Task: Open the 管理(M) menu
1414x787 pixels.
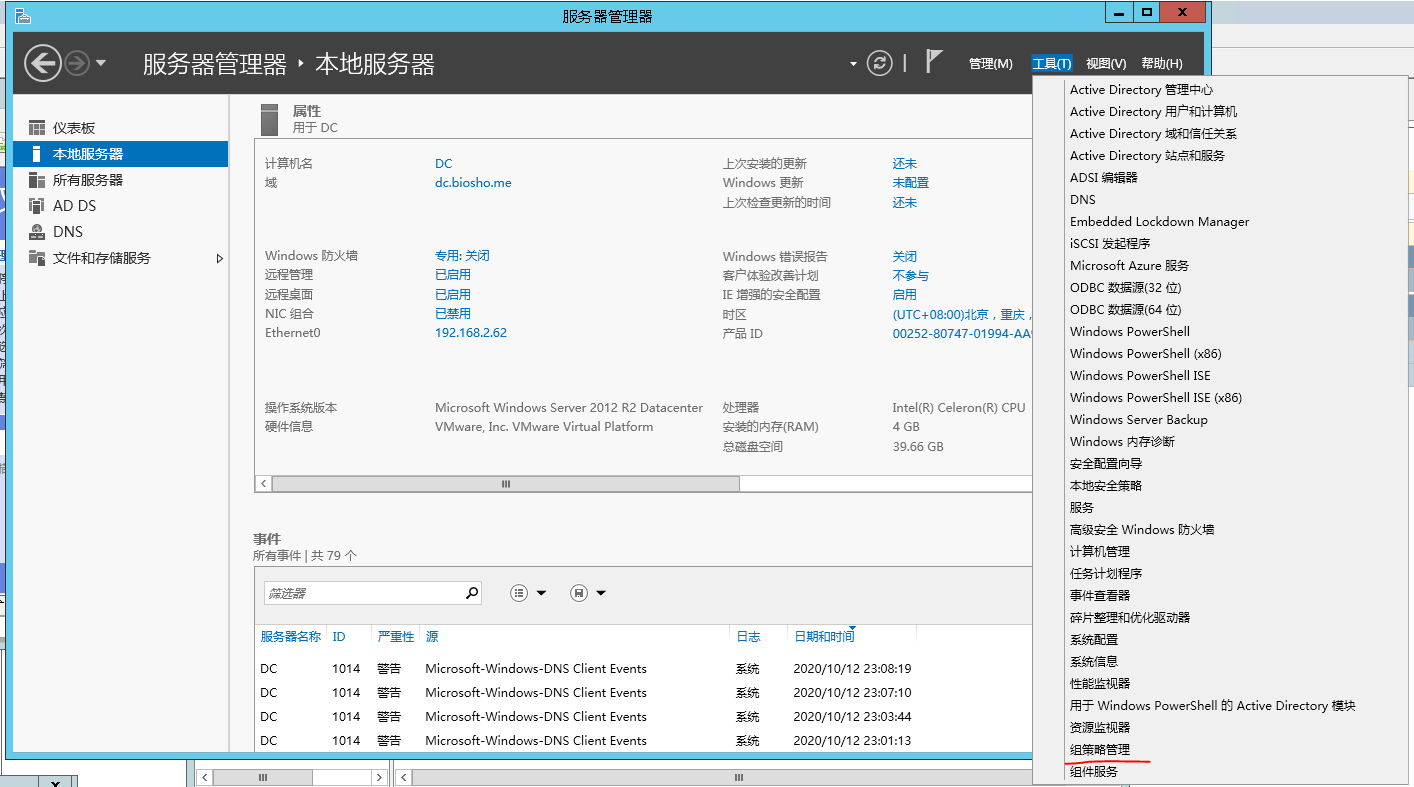Action: point(990,64)
